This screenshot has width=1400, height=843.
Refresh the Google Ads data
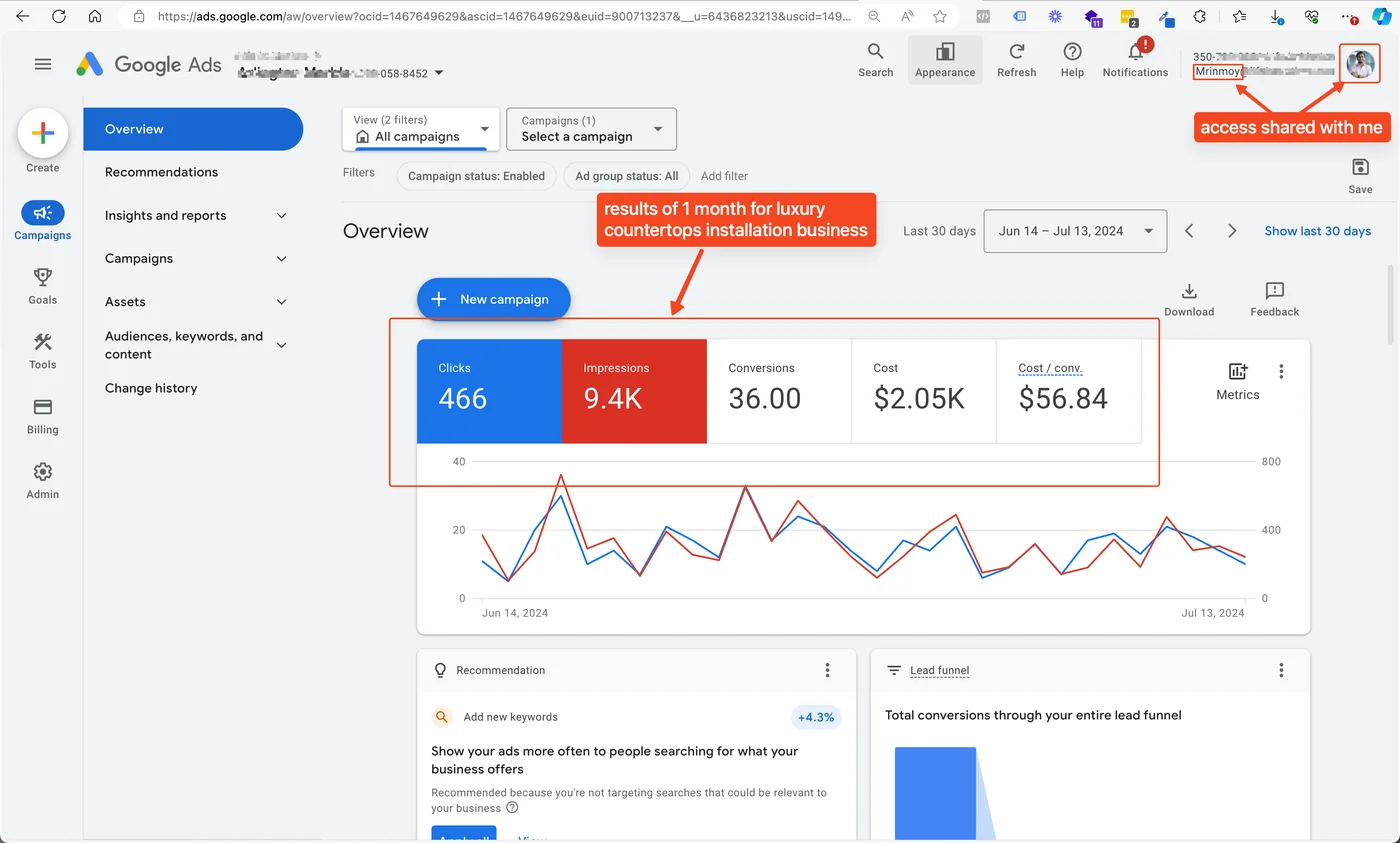(x=1017, y=58)
